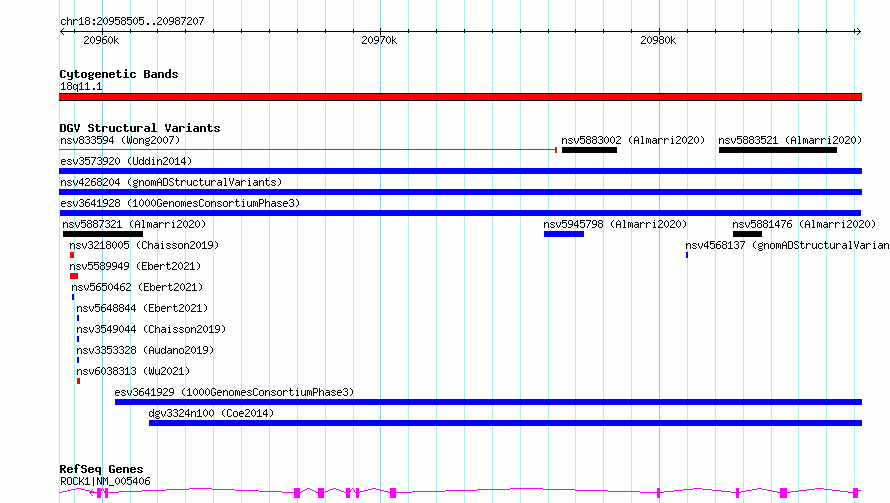Click the black nsv5881476 variant bar
The image size is (890, 503).
747,234
